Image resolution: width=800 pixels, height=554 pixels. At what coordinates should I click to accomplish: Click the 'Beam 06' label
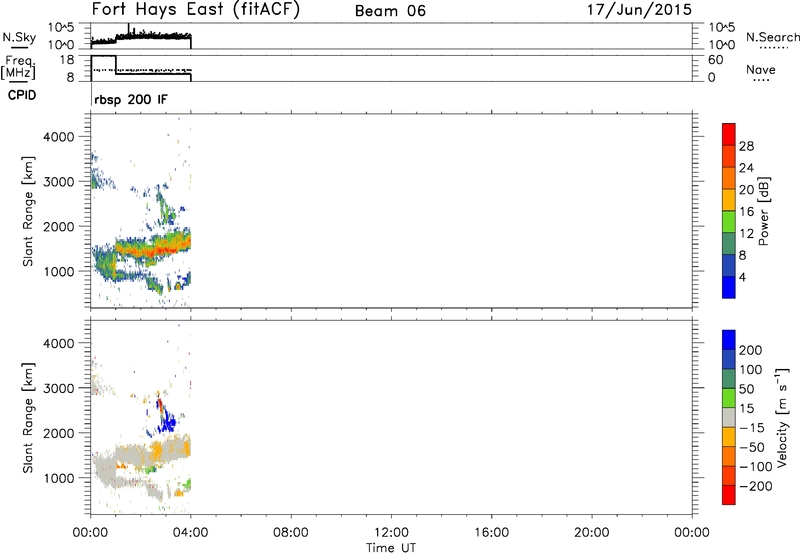[x=390, y=11]
